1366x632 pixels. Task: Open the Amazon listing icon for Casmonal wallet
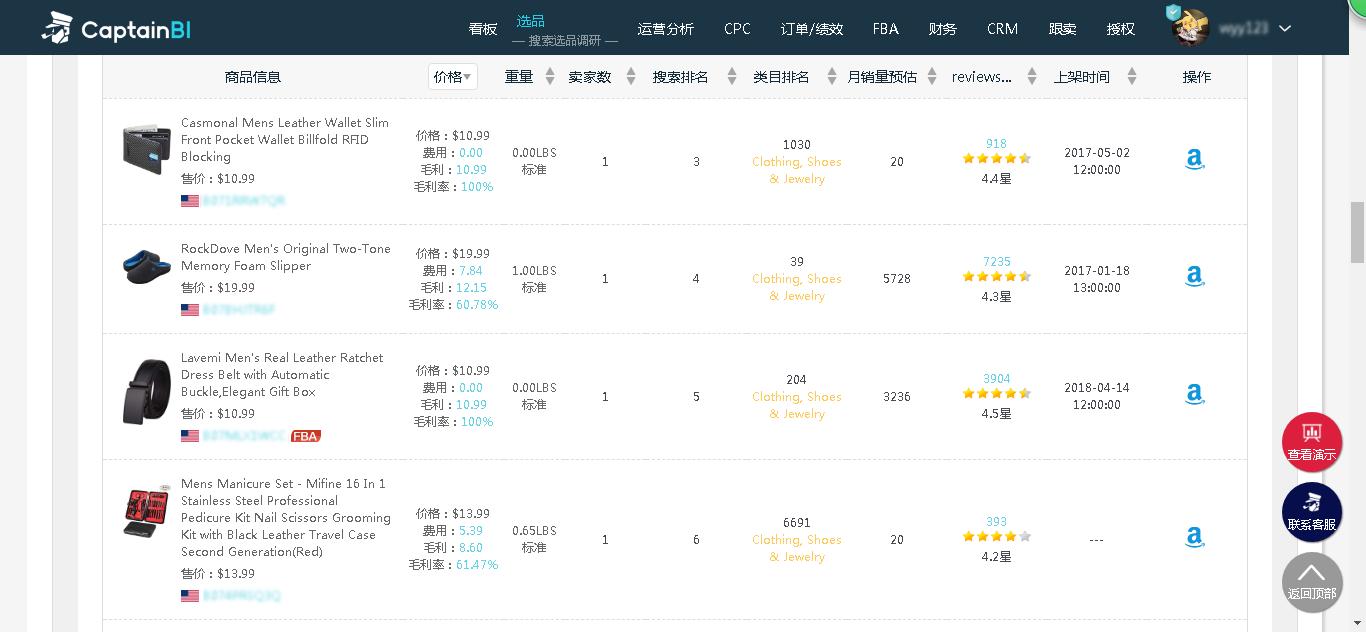(x=1194, y=159)
